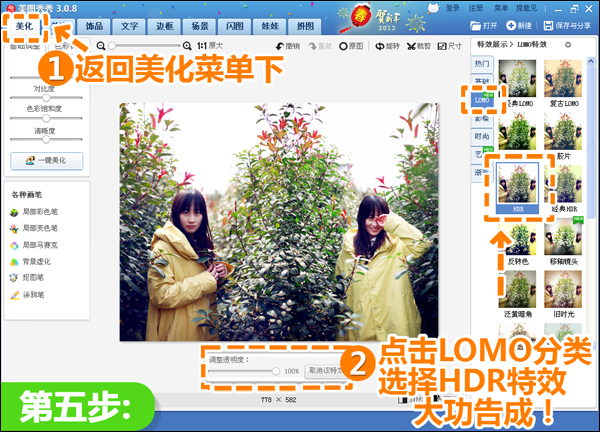600x432 pixels.
Task: Select the 热门 effects category
Action: click(x=482, y=64)
